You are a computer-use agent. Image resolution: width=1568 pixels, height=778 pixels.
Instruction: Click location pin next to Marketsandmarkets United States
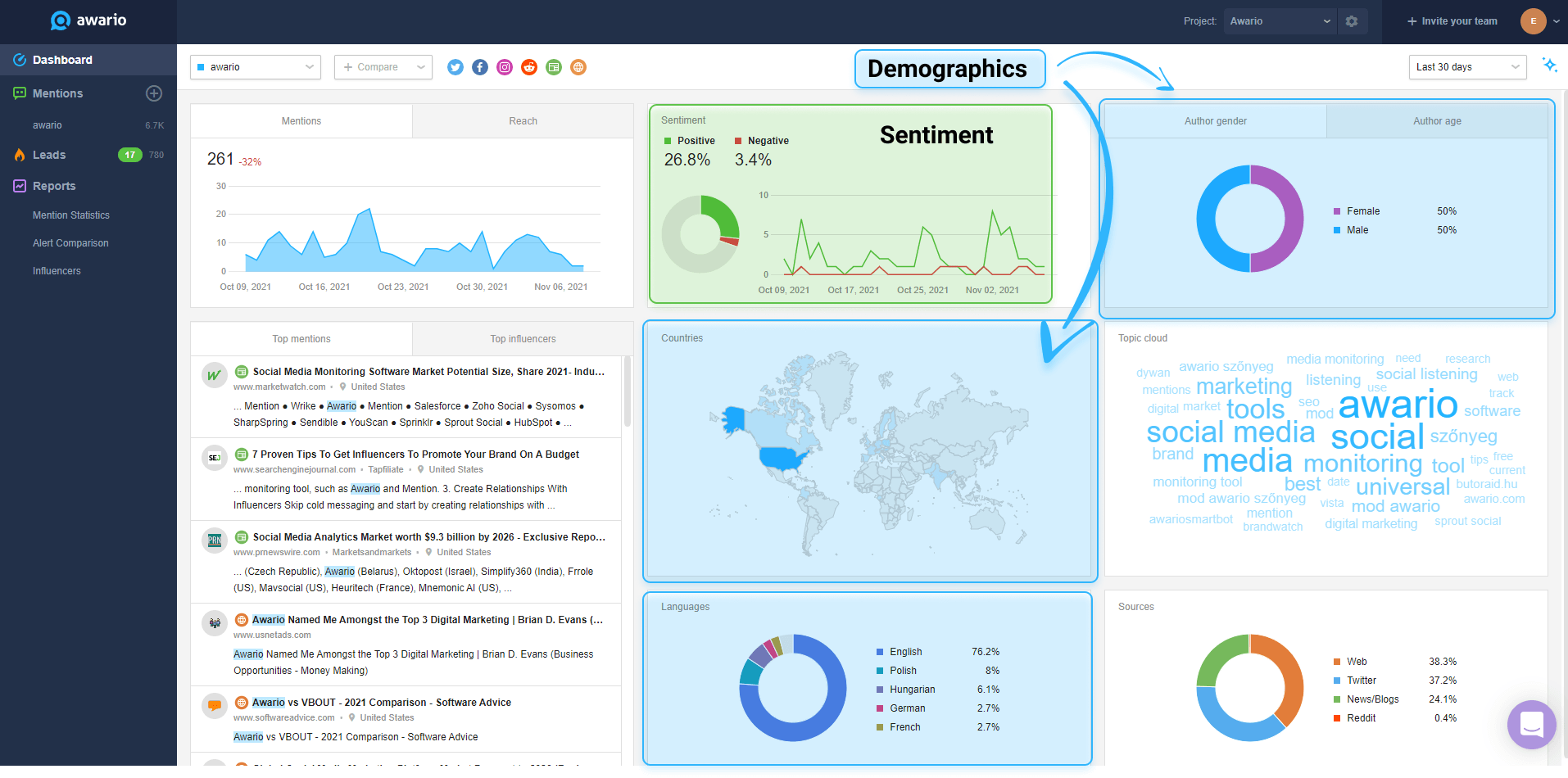coord(428,553)
